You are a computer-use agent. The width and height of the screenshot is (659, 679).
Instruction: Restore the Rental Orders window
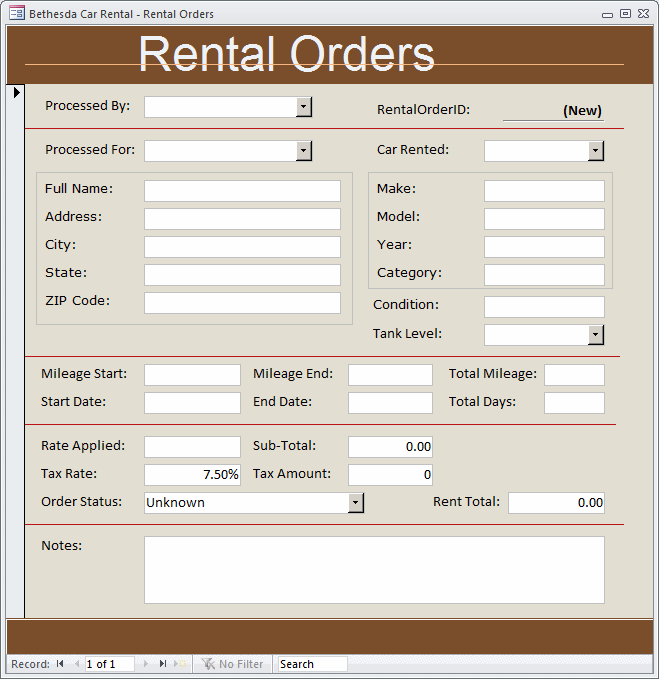point(625,13)
